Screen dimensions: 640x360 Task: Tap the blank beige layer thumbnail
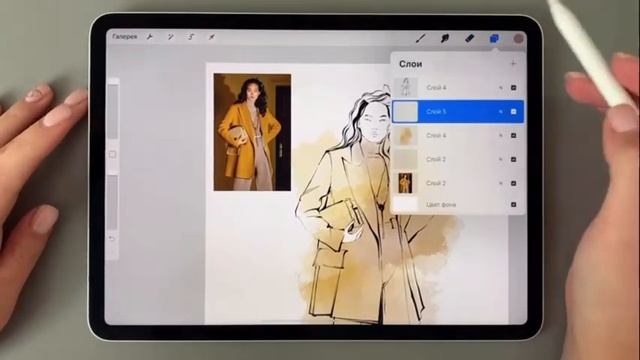pos(406,159)
